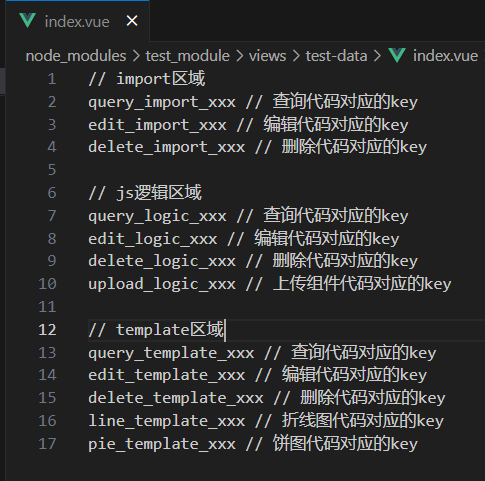Click the upload_logic_xxx text

pyautogui.click(x=162, y=284)
